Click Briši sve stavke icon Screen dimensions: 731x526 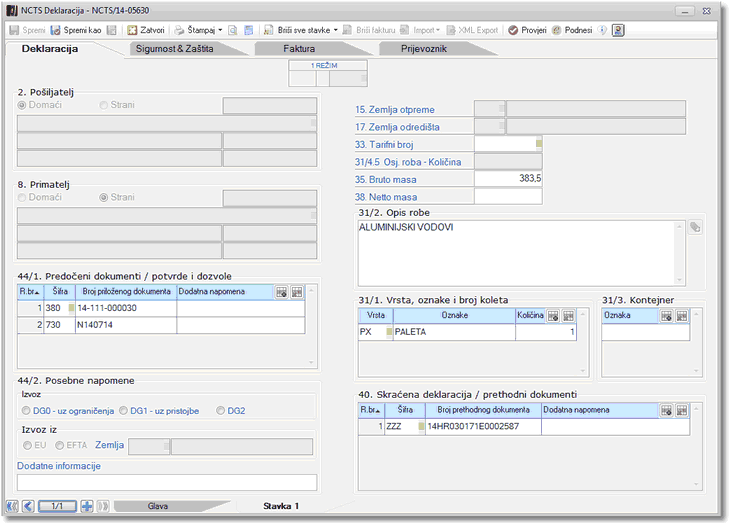coord(269,30)
